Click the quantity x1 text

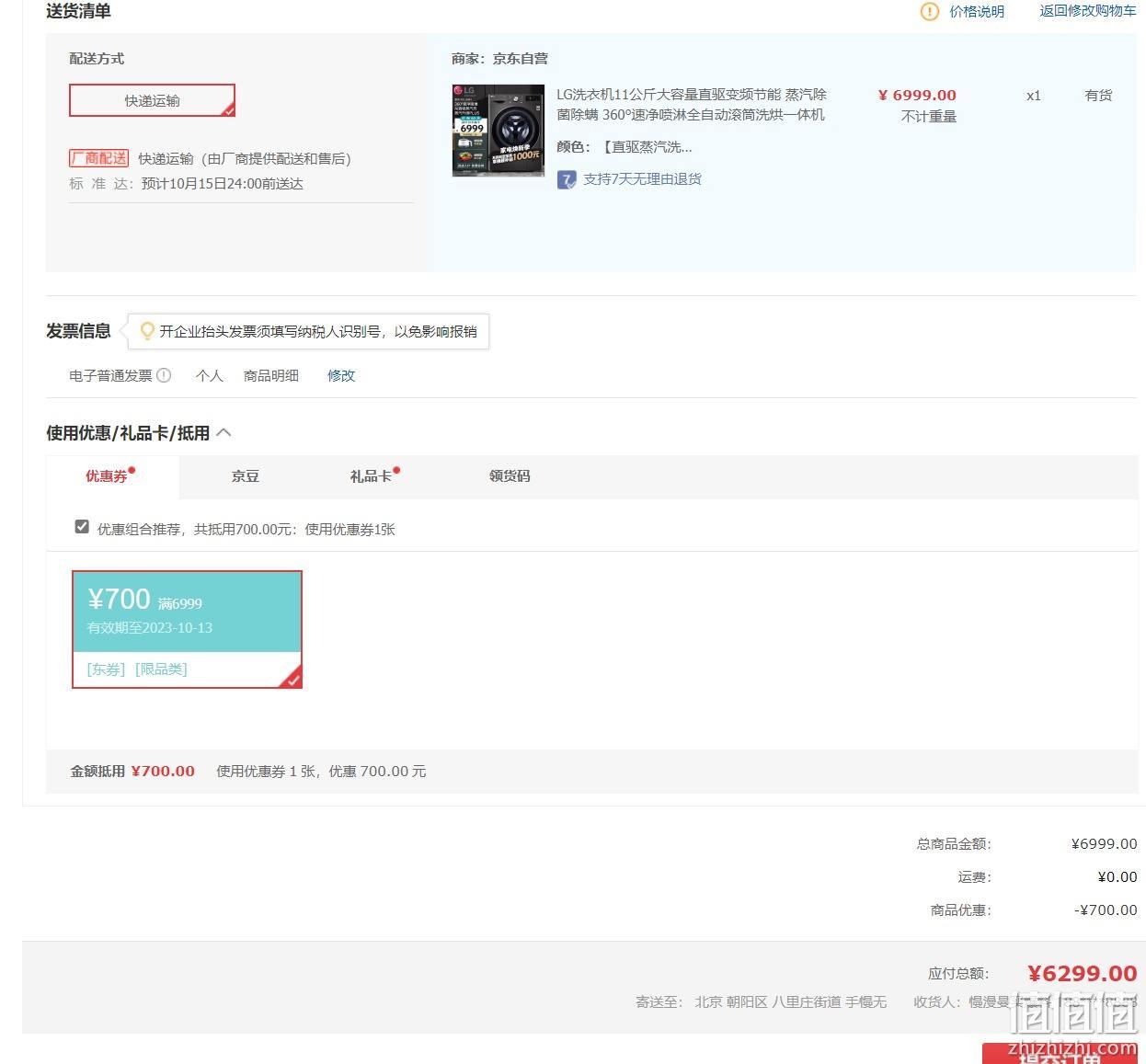[1034, 96]
